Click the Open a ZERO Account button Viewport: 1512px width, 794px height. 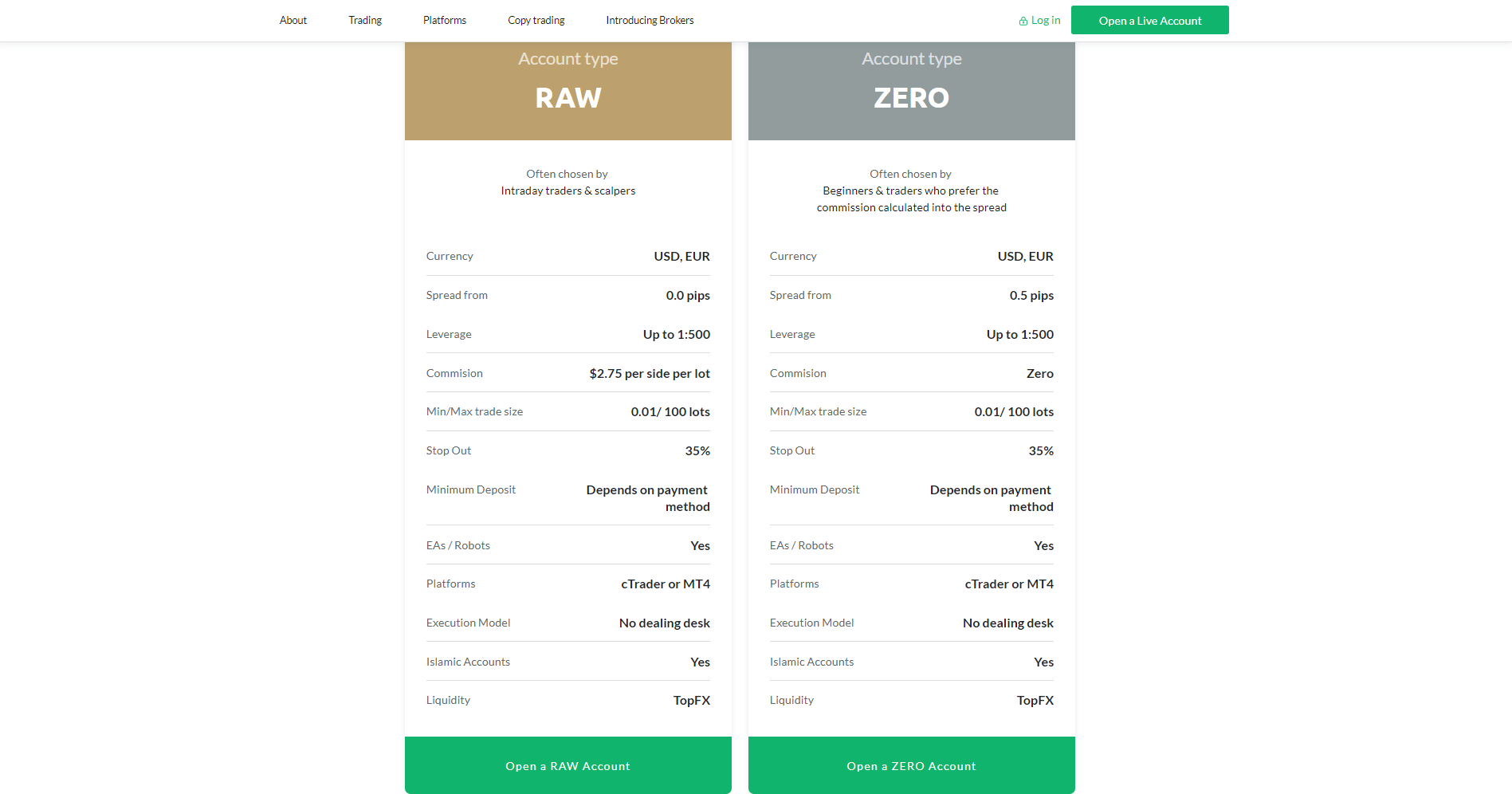click(911, 765)
